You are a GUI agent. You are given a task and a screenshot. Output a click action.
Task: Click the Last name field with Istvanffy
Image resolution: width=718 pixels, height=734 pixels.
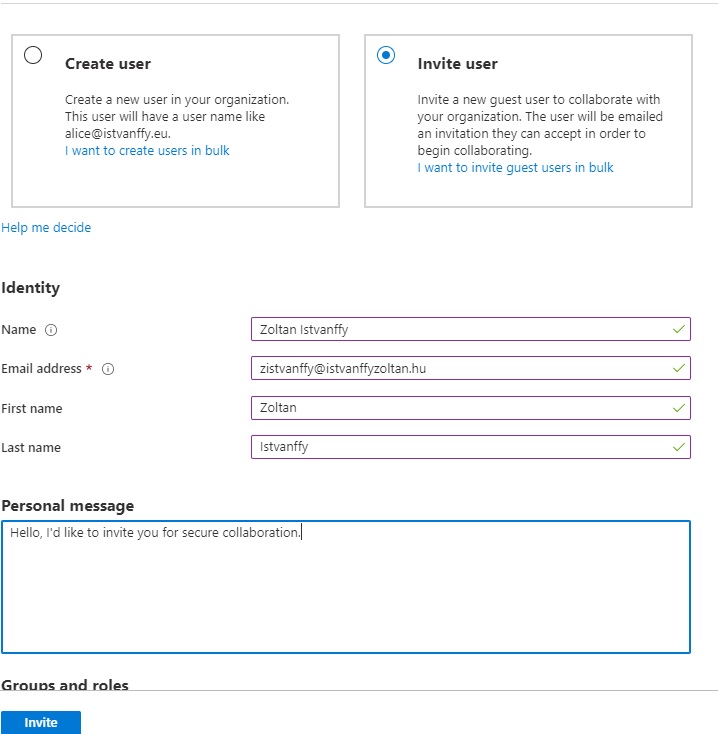point(460,447)
